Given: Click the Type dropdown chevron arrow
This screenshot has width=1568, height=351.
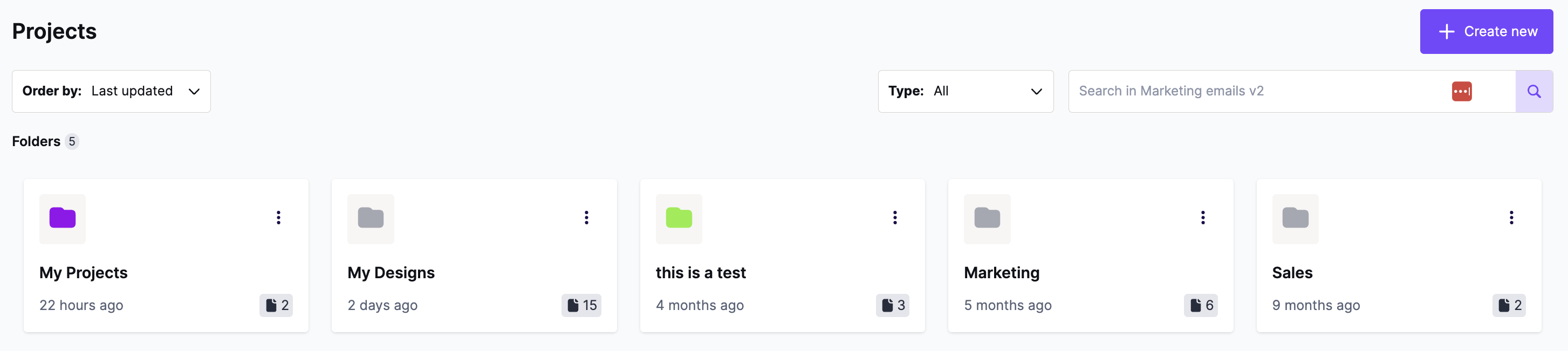Looking at the screenshot, I should (x=1036, y=92).
